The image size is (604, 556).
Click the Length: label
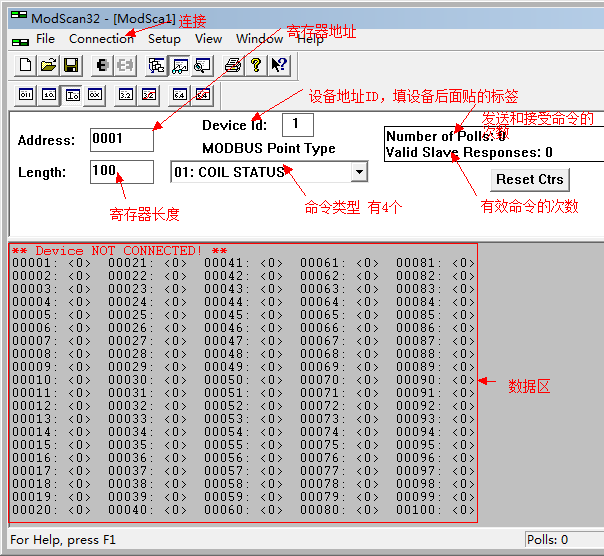pos(42,172)
